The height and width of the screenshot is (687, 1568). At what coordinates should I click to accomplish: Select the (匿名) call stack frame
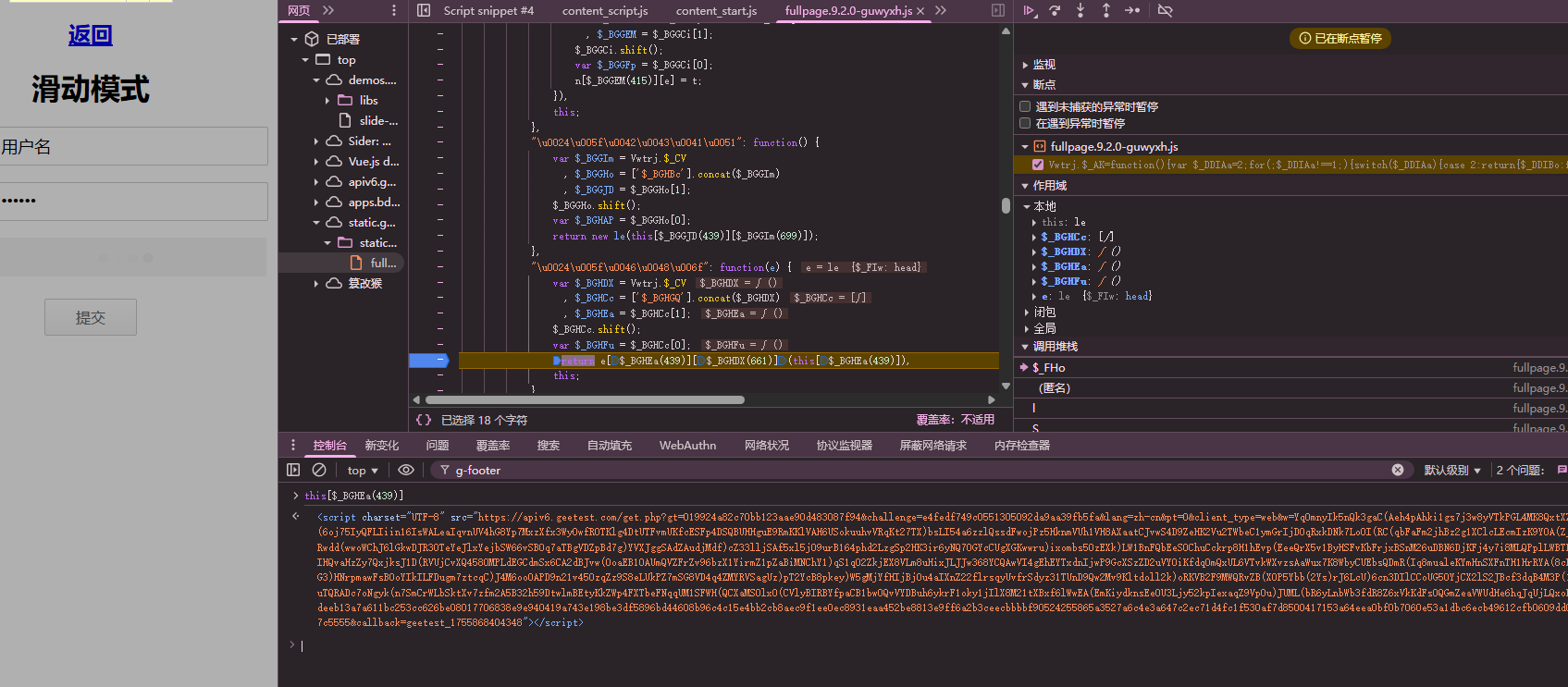(x=1290, y=388)
